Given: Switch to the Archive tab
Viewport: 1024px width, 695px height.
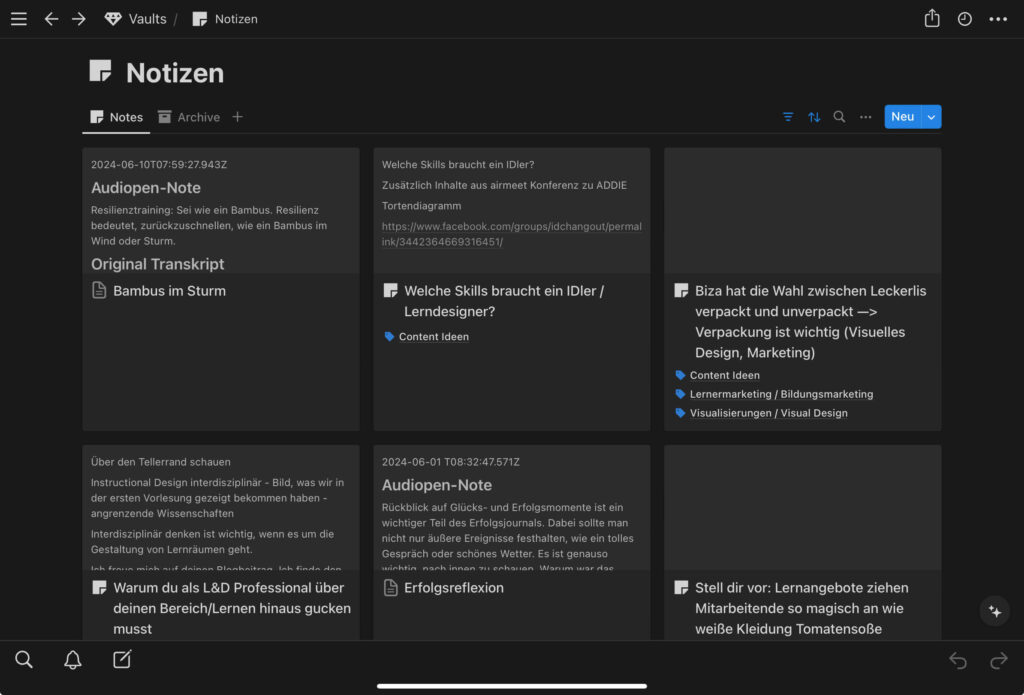Looking at the screenshot, I should coord(189,117).
